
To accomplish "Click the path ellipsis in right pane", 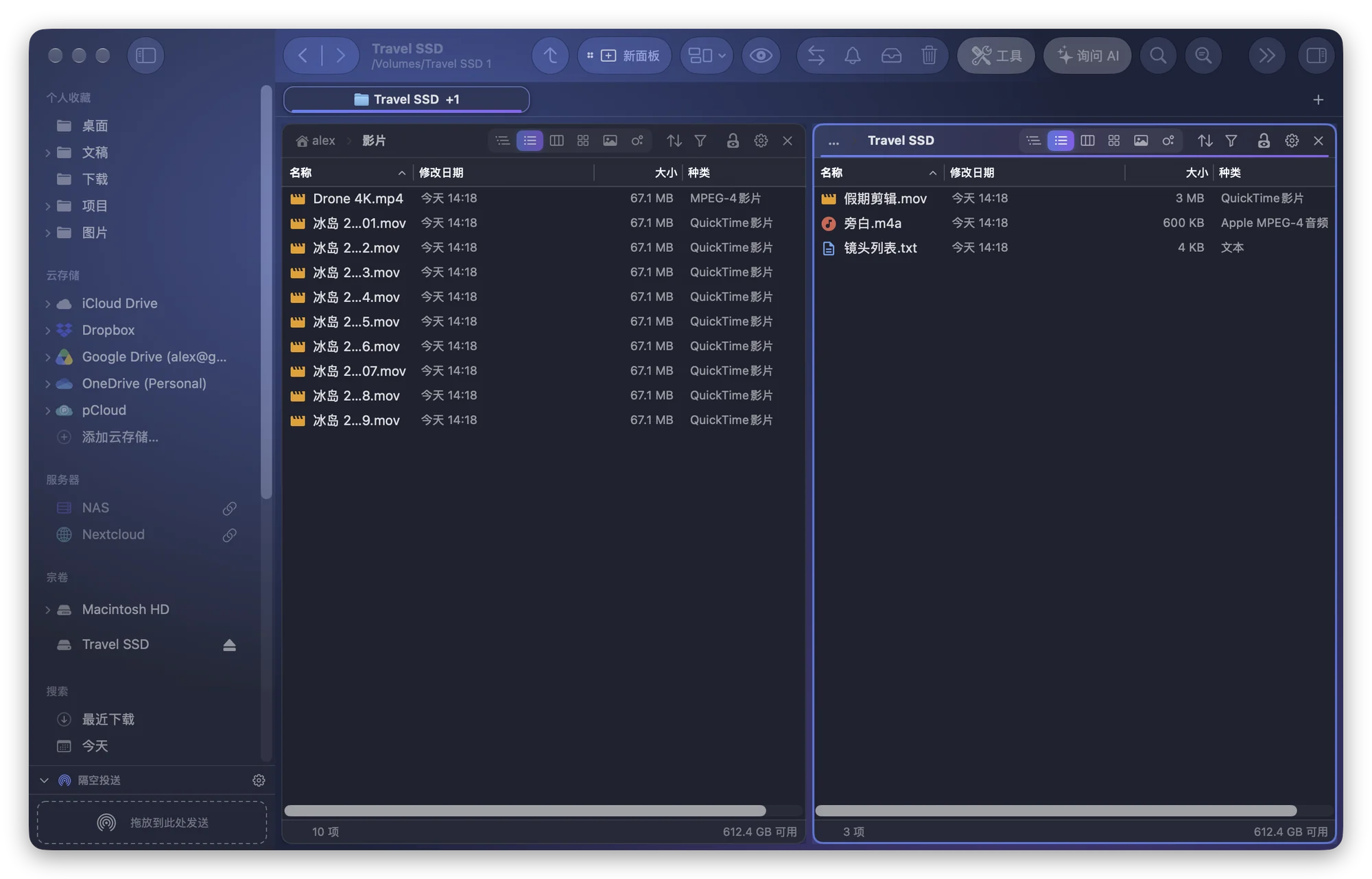I will pos(833,141).
